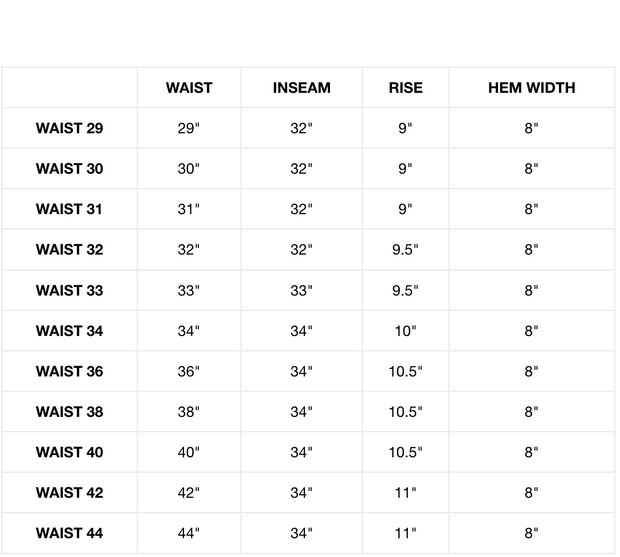The height and width of the screenshot is (557, 620).
Task: Select the WAIST 40 row label
Action: point(69,452)
